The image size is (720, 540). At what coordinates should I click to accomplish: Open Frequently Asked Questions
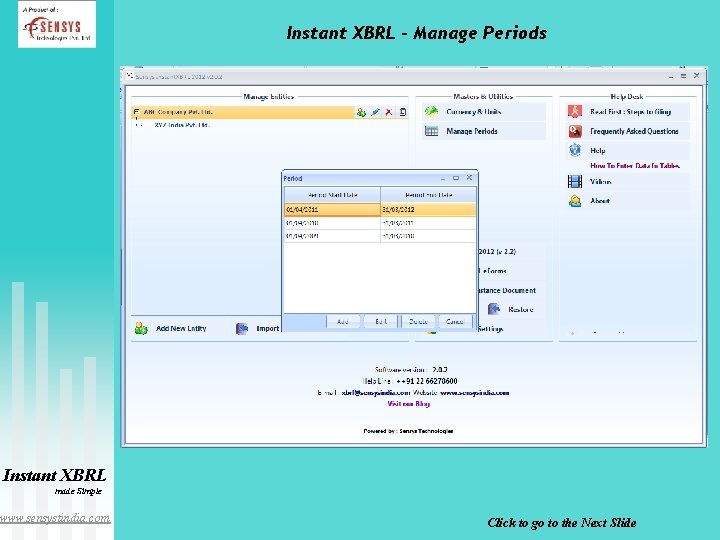click(x=634, y=131)
